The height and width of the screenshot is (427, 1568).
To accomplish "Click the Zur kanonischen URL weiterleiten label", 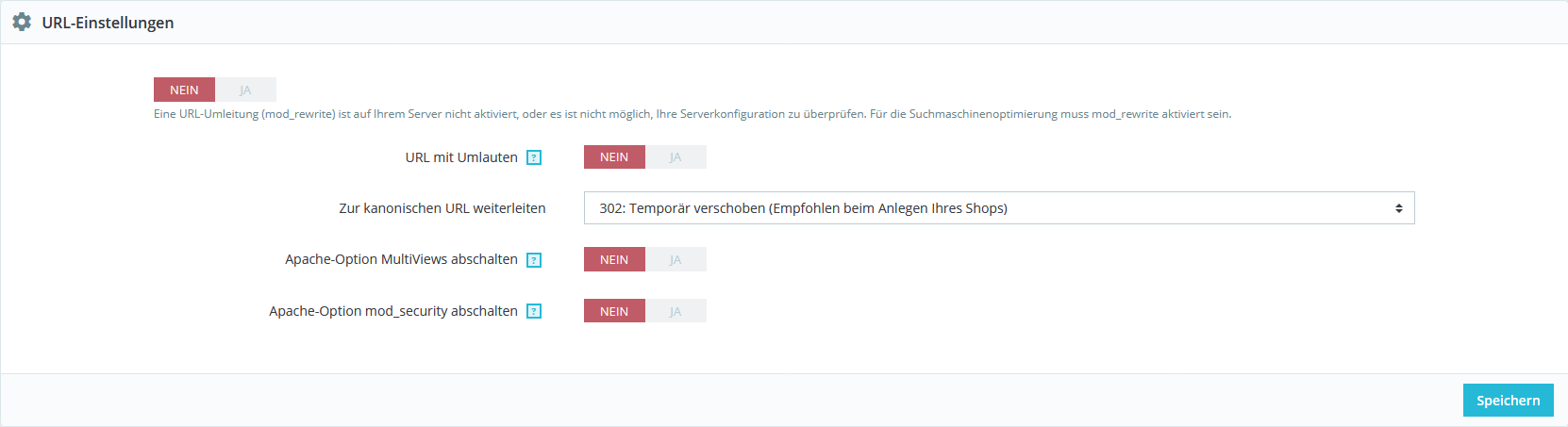I will click(x=442, y=208).
